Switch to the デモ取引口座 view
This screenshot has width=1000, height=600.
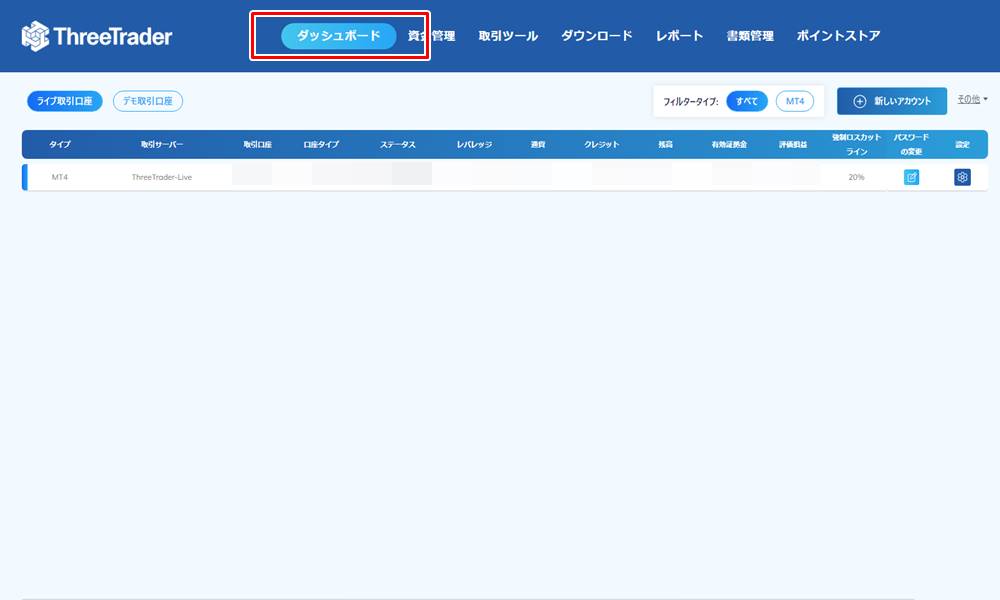(x=148, y=101)
